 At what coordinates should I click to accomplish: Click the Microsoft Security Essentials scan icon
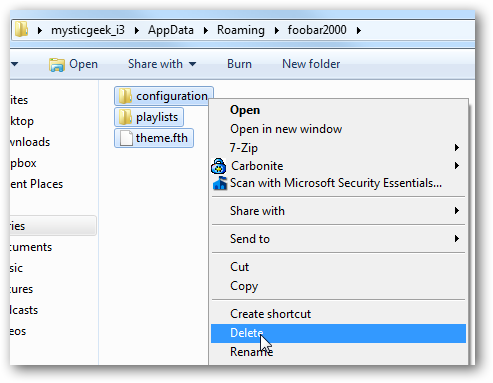[x=220, y=183]
